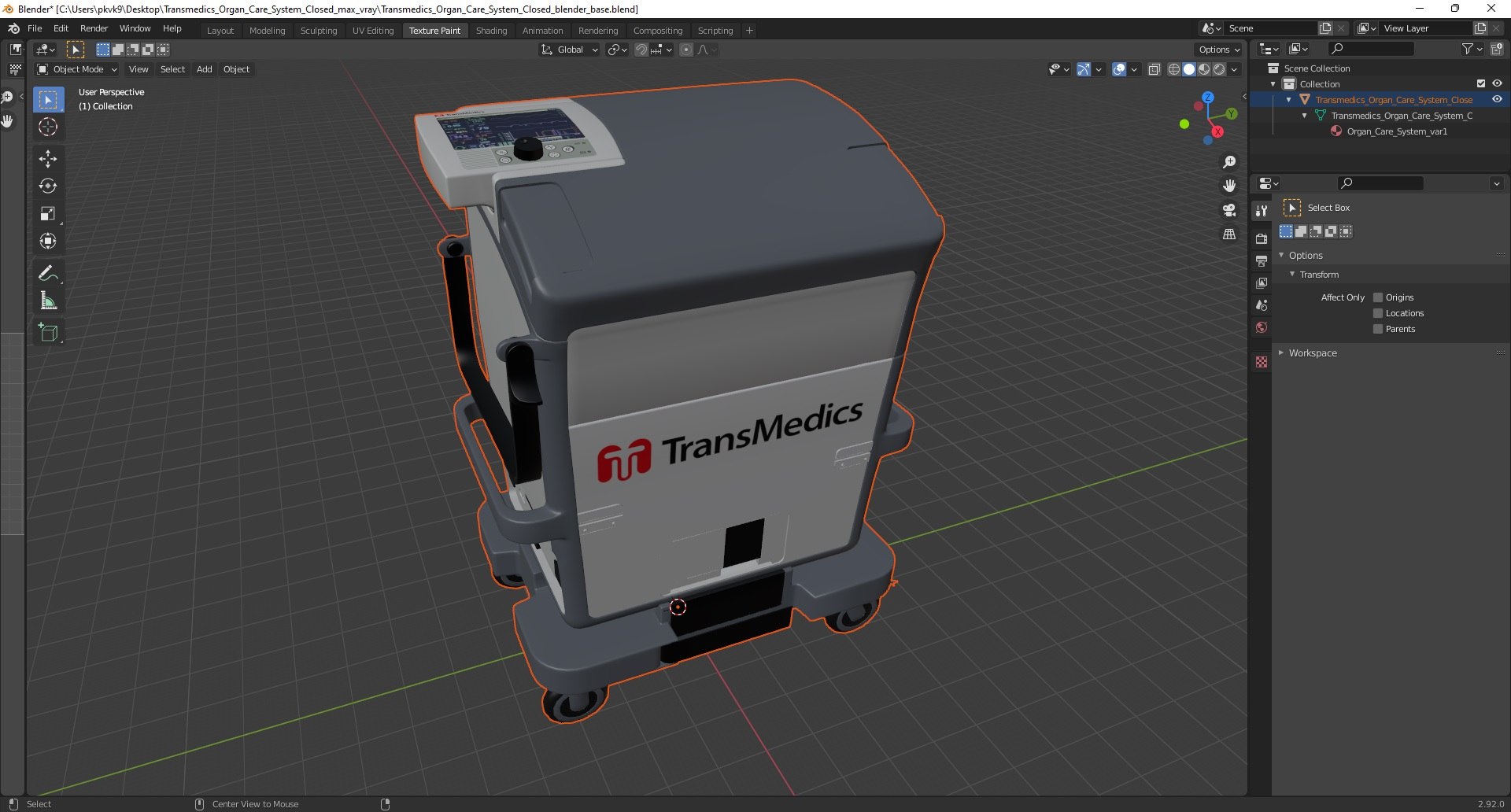Open the viewport Select menu

(172, 69)
